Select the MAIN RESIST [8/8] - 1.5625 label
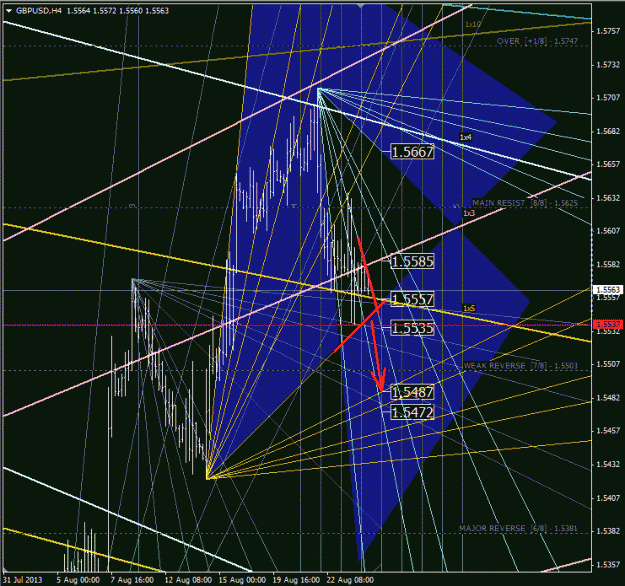Screen dimensions: 625x586 (525, 203)
